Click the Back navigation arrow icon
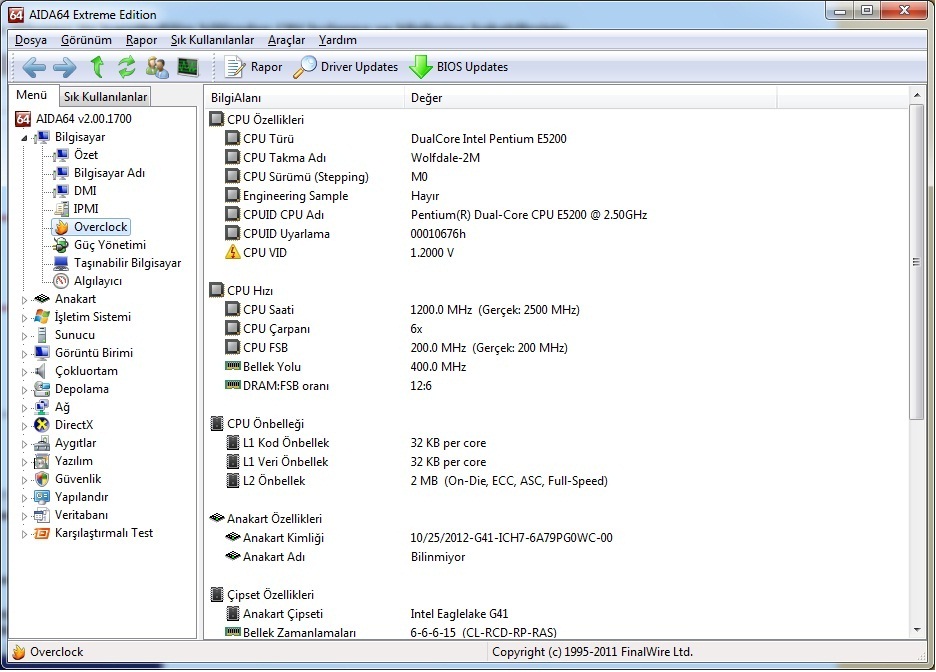Screen dimensions: 936x672 (34, 67)
